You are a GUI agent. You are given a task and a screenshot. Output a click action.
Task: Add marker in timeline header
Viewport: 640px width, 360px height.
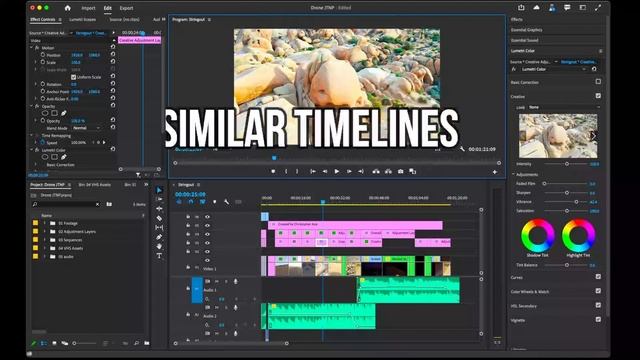(x=215, y=202)
